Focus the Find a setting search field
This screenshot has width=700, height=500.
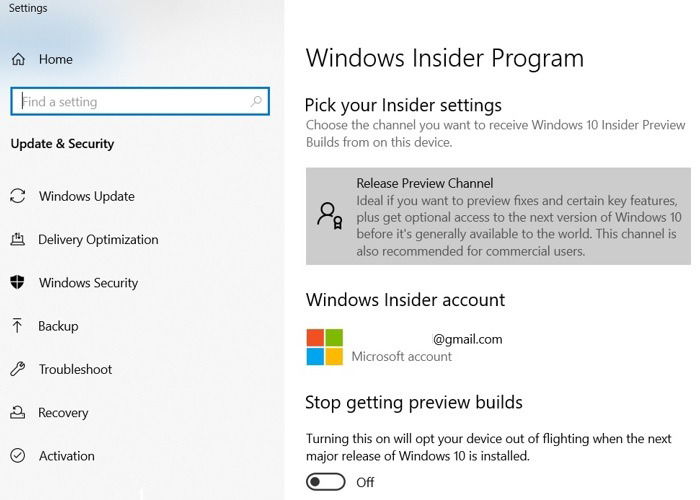pyautogui.click(x=140, y=101)
